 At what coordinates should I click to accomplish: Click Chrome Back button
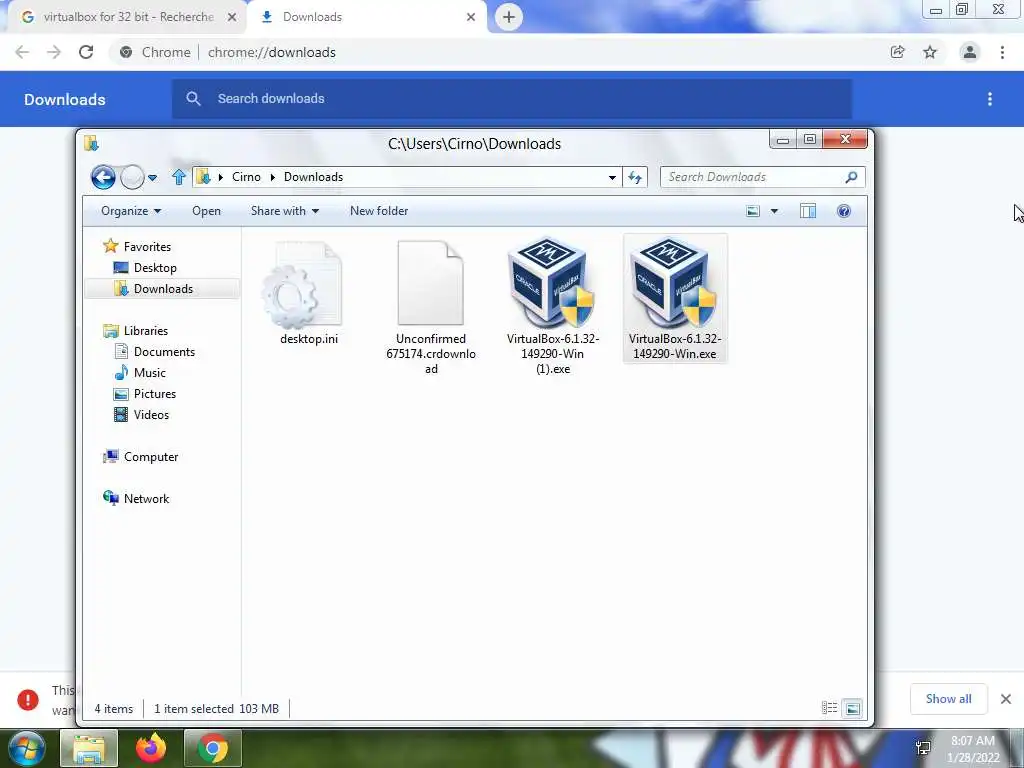(22, 52)
